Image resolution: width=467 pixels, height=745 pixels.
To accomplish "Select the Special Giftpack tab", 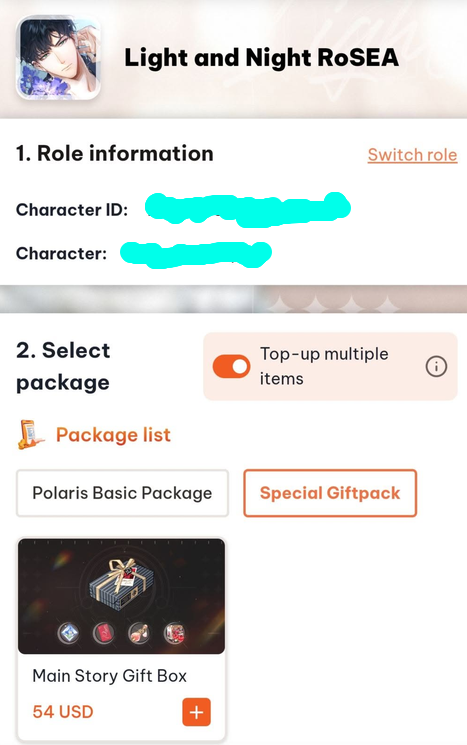I will click(x=330, y=493).
